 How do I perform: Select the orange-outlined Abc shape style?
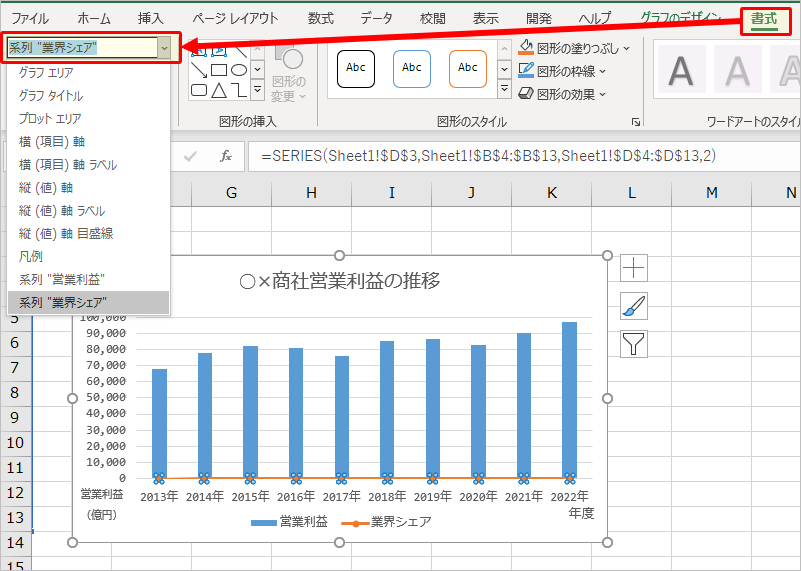pyautogui.click(x=468, y=68)
